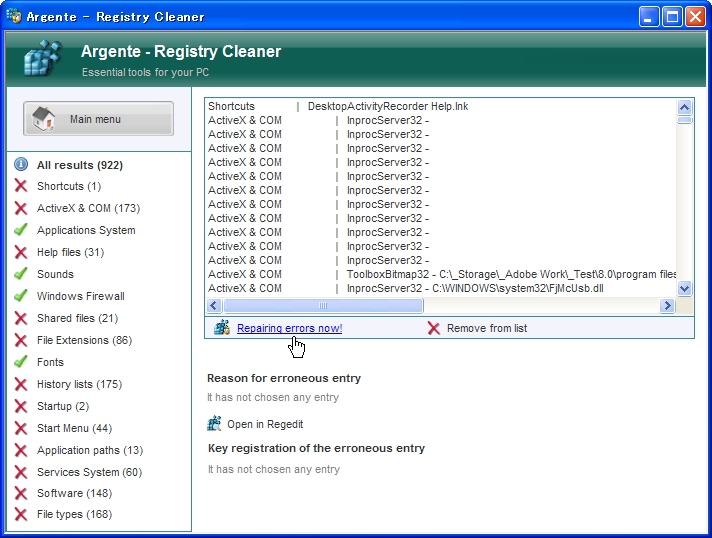Click scroll right arrow of results list
Screen dimensions: 712x538
click(x=667, y=306)
